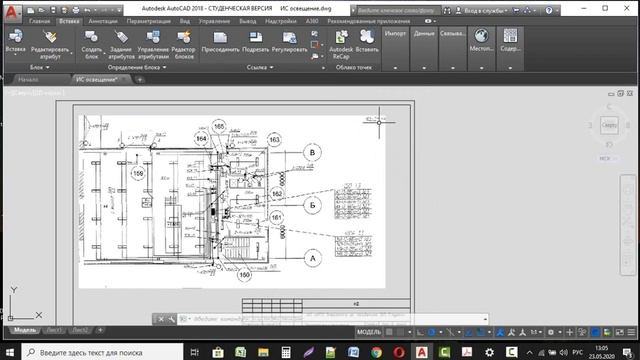Add new layout with plus button
The image size is (640, 360).
100,330
